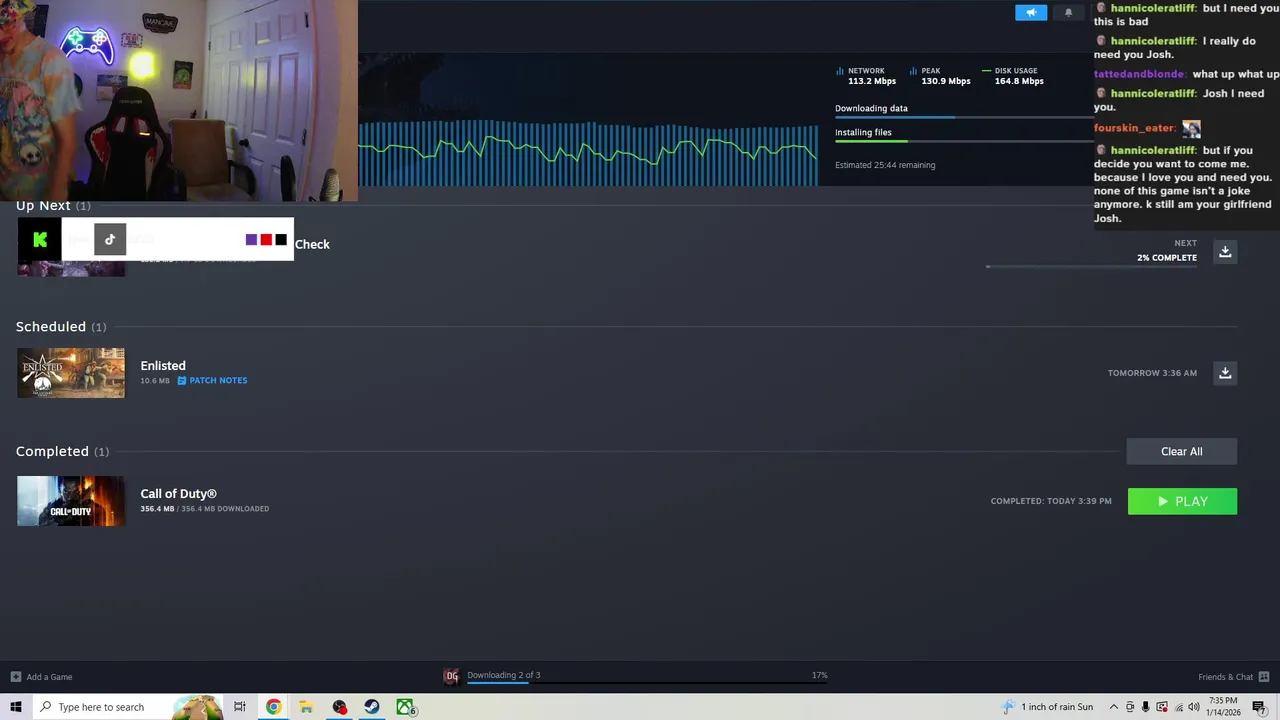Screen dimensions: 1280x720
Task: Click the purple color square
Action: pos(251,240)
